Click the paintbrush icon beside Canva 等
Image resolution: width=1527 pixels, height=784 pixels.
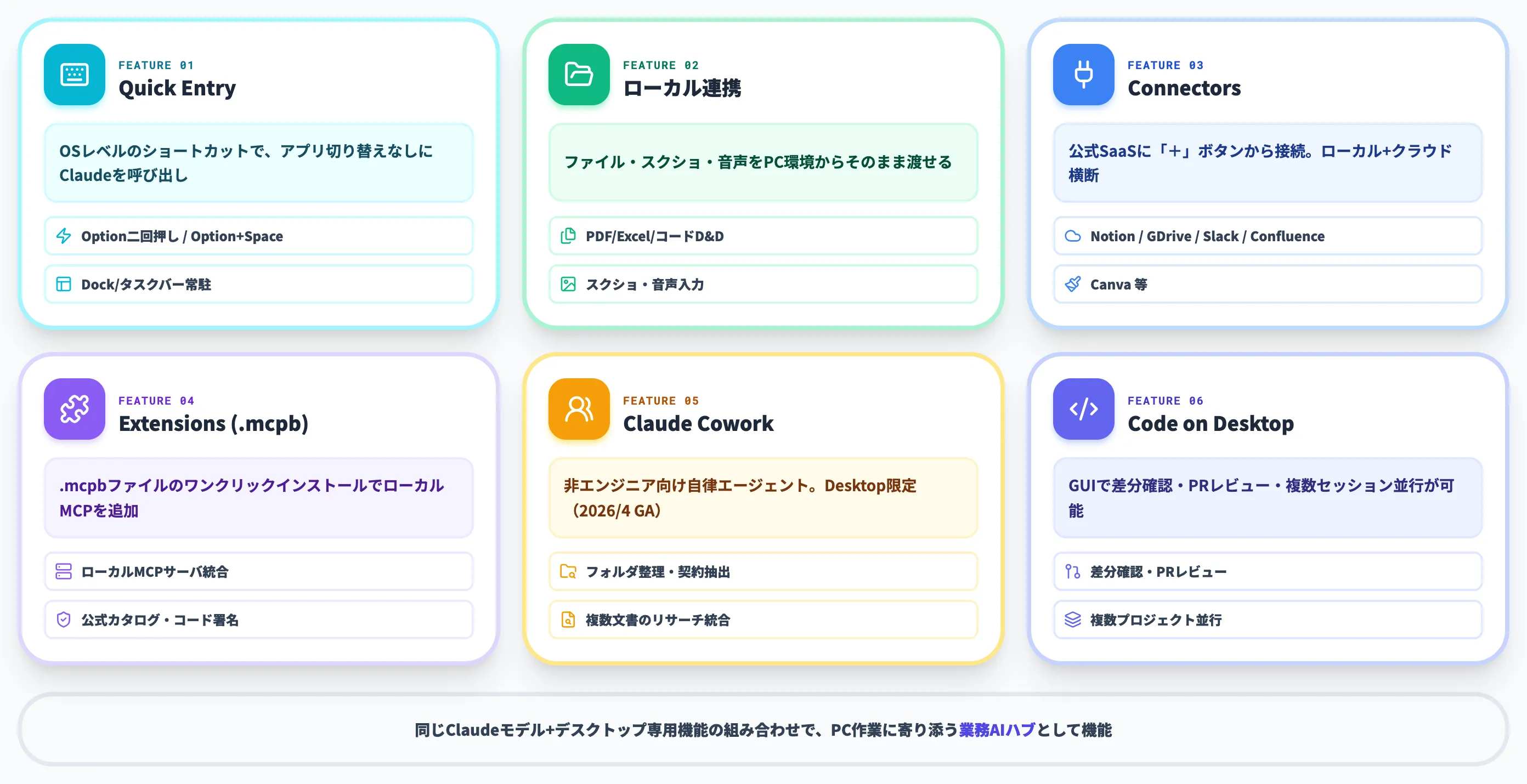1072,285
